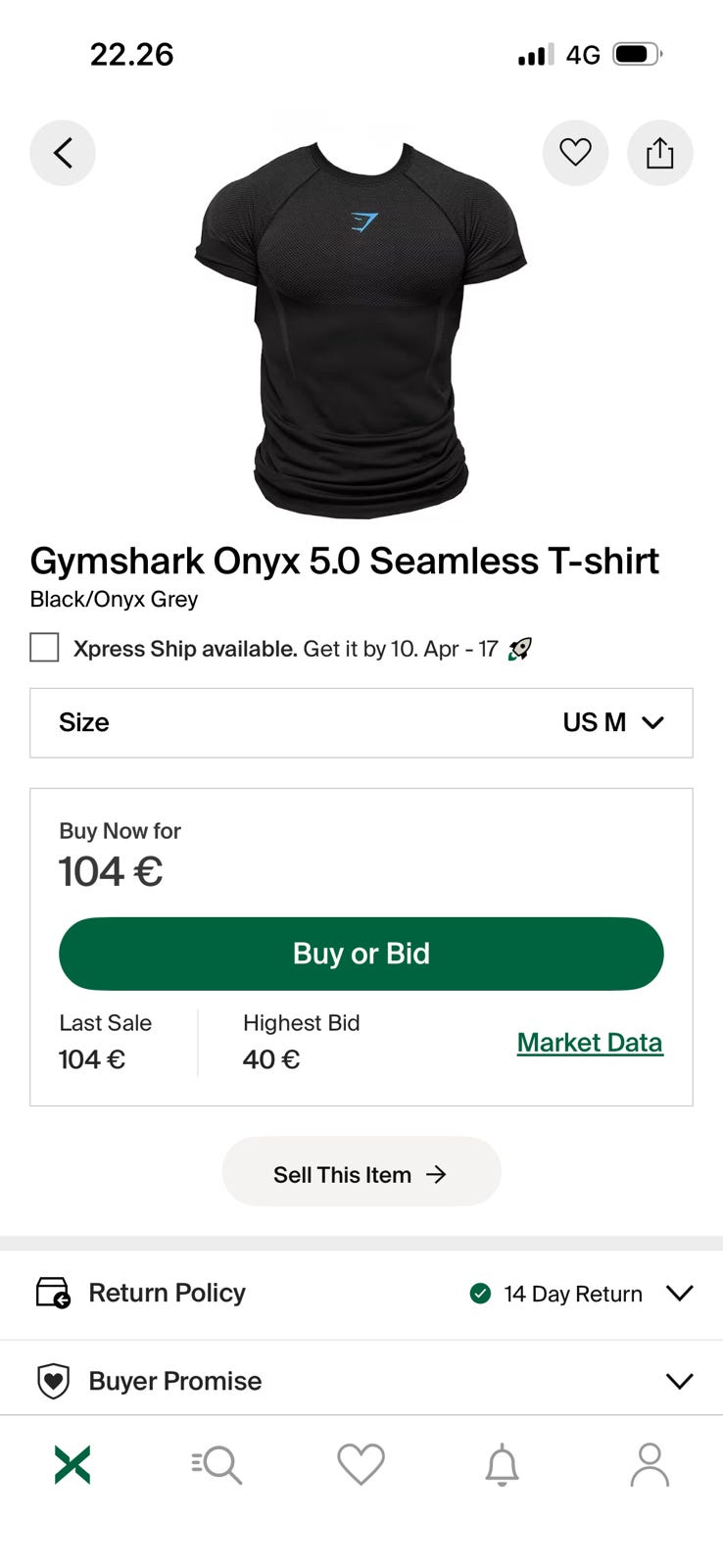Add item to favorites with heart icon
The image size is (723, 1568).
coord(575,153)
